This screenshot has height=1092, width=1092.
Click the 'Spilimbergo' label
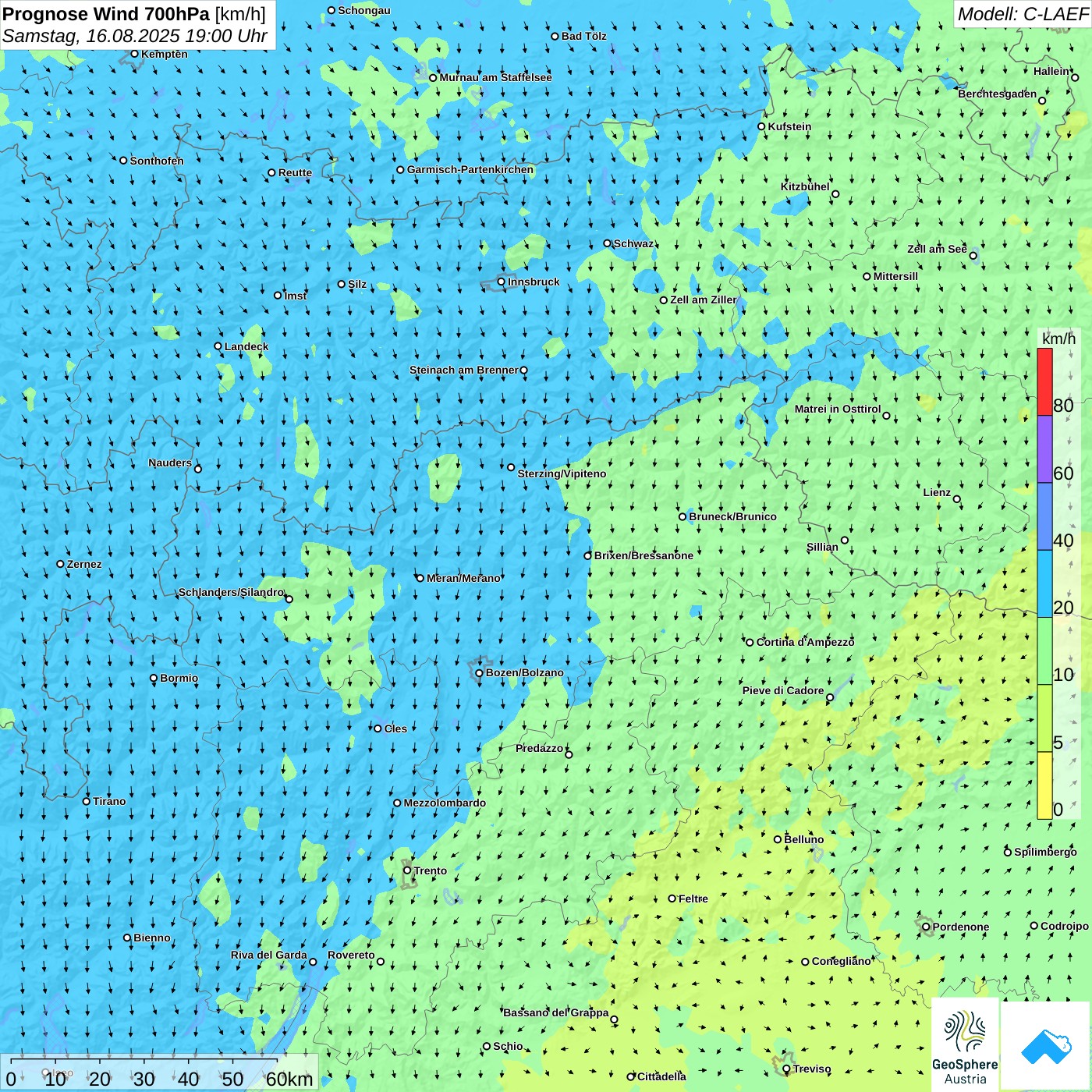pyautogui.click(x=1045, y=852)
